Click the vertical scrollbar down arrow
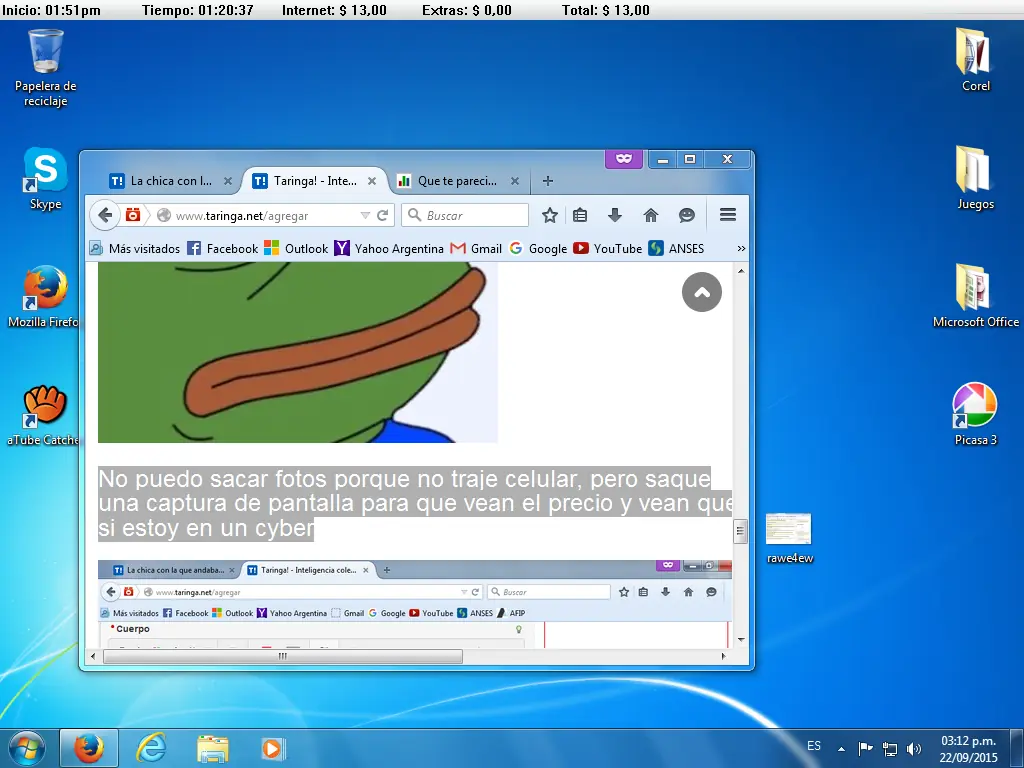Image resolution: width=1024 pixels, height=768 pixels. pyautogui.click(x=741, y=640)
